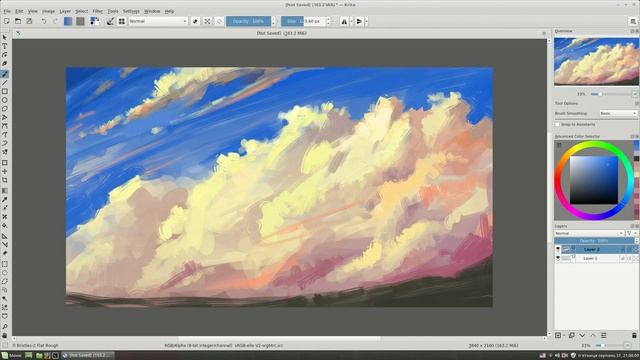Move the selected layer up
The width and height of the screenshot is (640, 360).
[593, 335]
